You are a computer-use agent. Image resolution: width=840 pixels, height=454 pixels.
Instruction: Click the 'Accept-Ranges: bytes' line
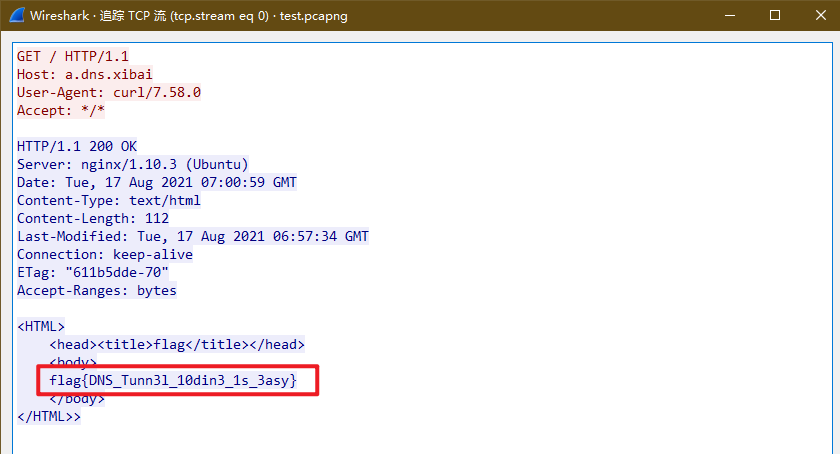(96, 291)
